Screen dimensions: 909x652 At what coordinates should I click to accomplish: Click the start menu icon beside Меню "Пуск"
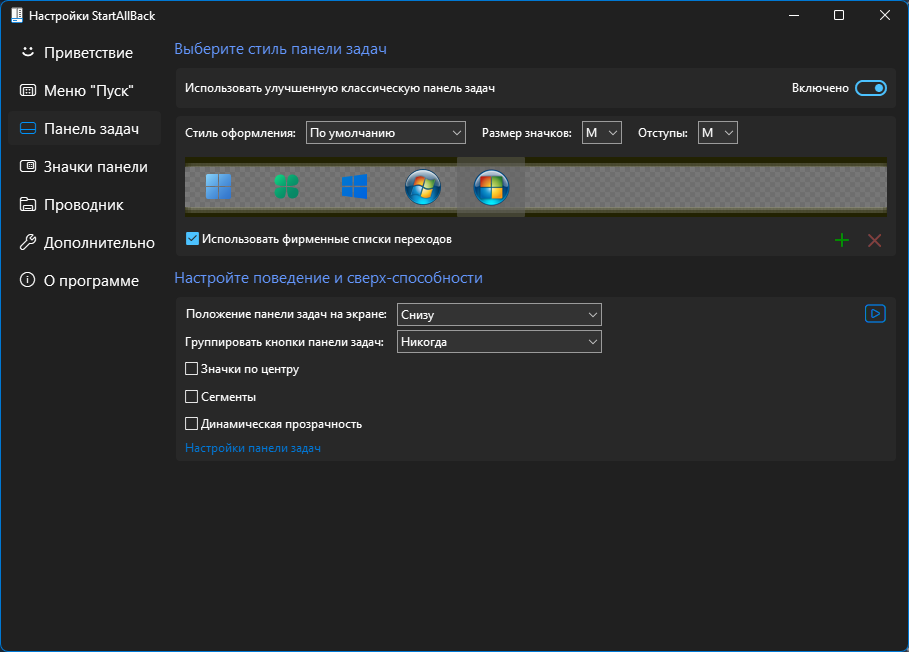tap(28, 90)
